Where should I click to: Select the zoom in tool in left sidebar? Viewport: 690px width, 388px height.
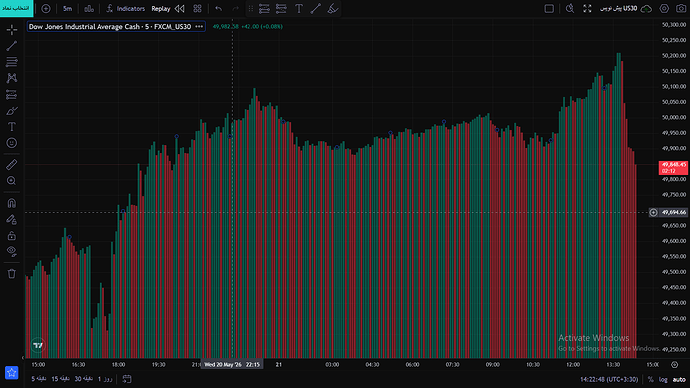(x=12, y=181)
